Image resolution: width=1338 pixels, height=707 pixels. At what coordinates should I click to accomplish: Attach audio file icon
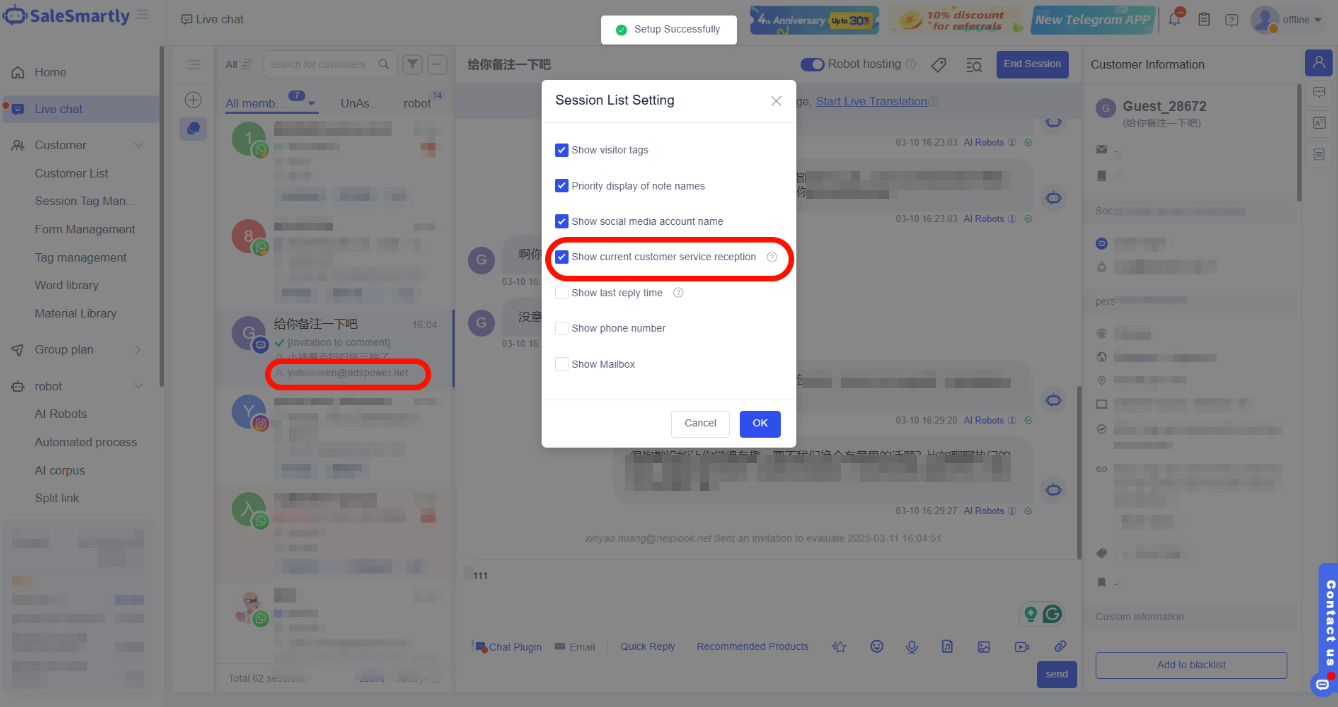(947, 647)
